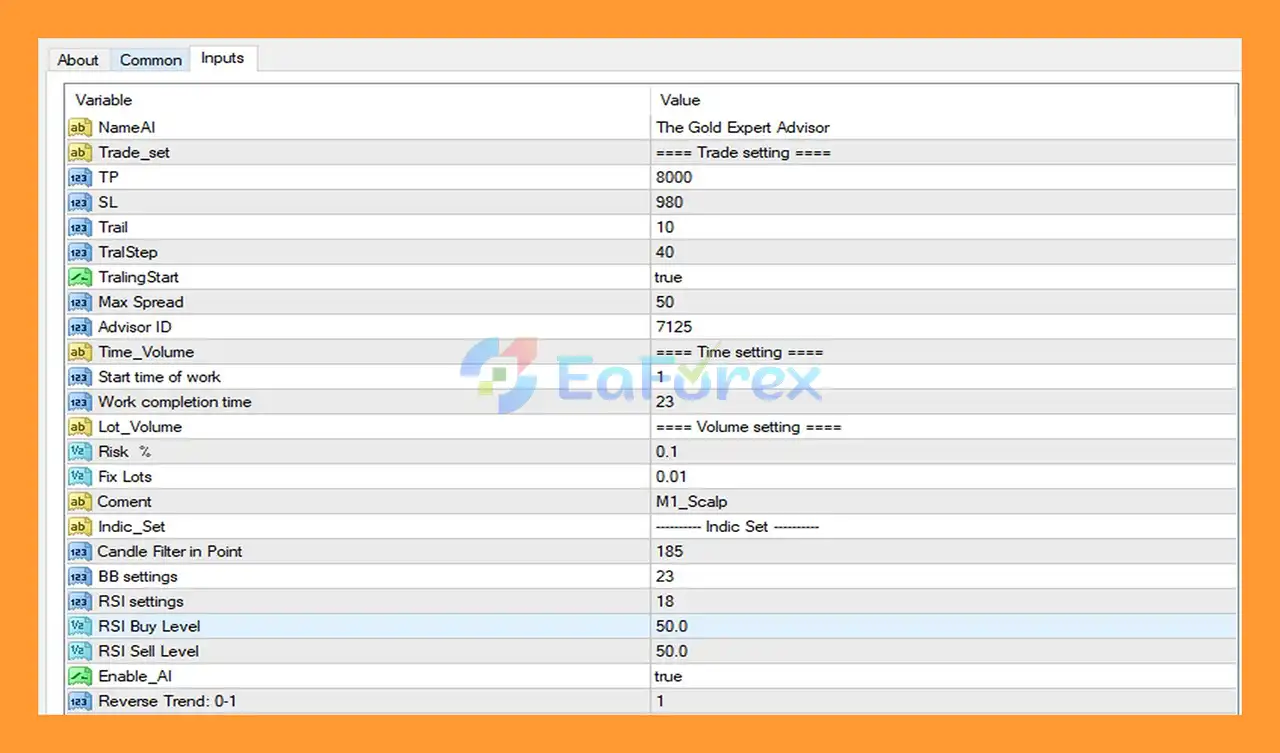The width and height of the screenshot is (1280, 753).
Task: Select the Inputs tab
Action: click(222, 58)
